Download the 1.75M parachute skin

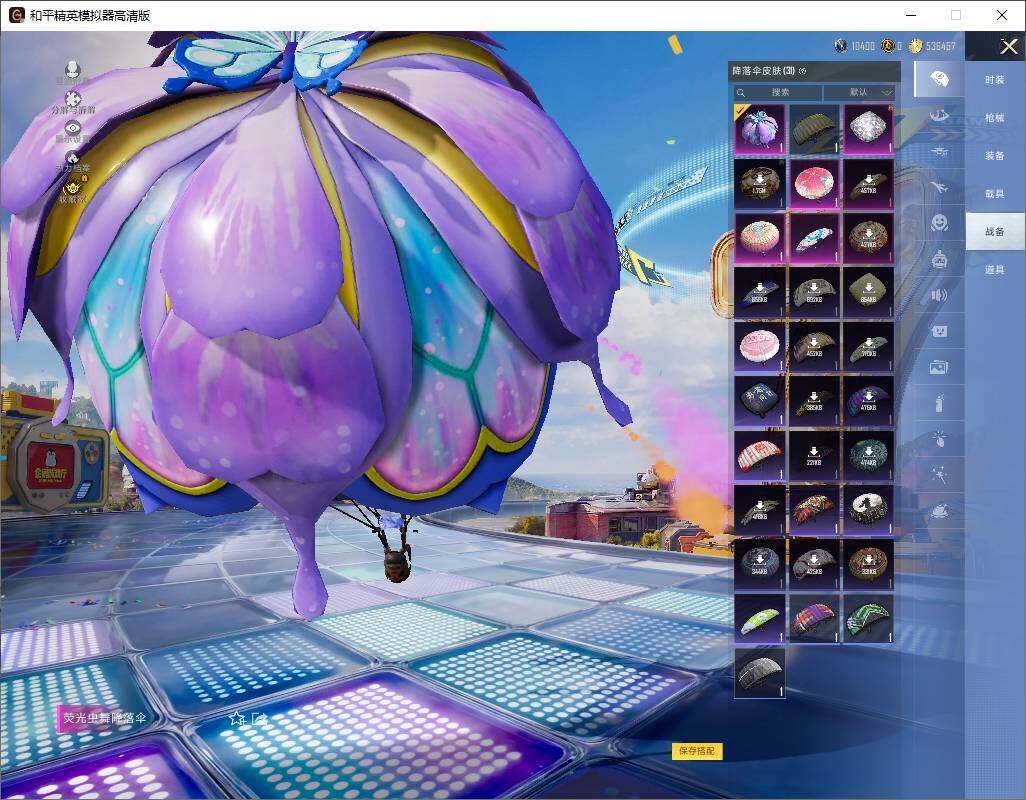click(x=759, y=185)
